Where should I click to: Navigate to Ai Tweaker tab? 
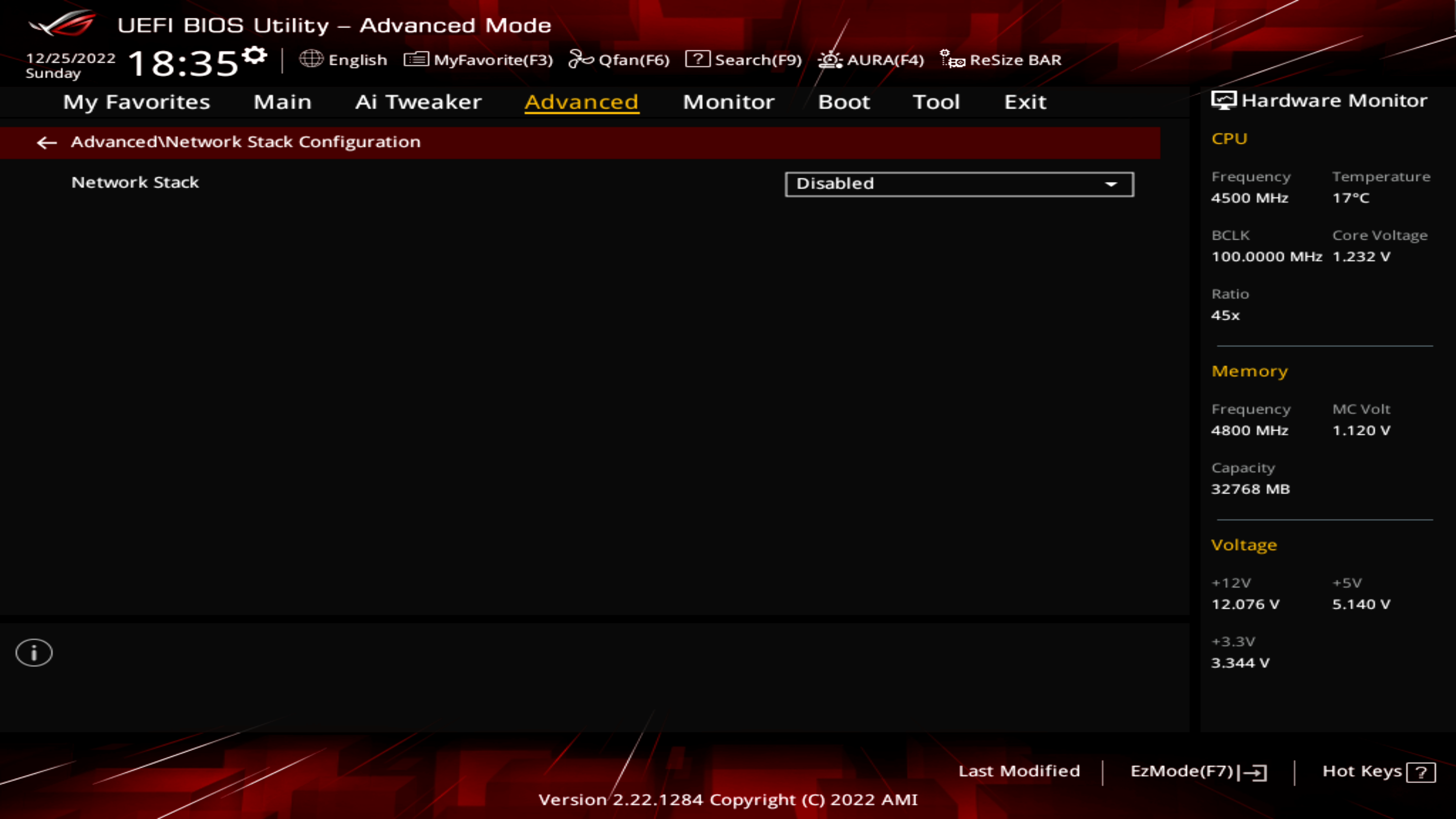pos(418,101)
